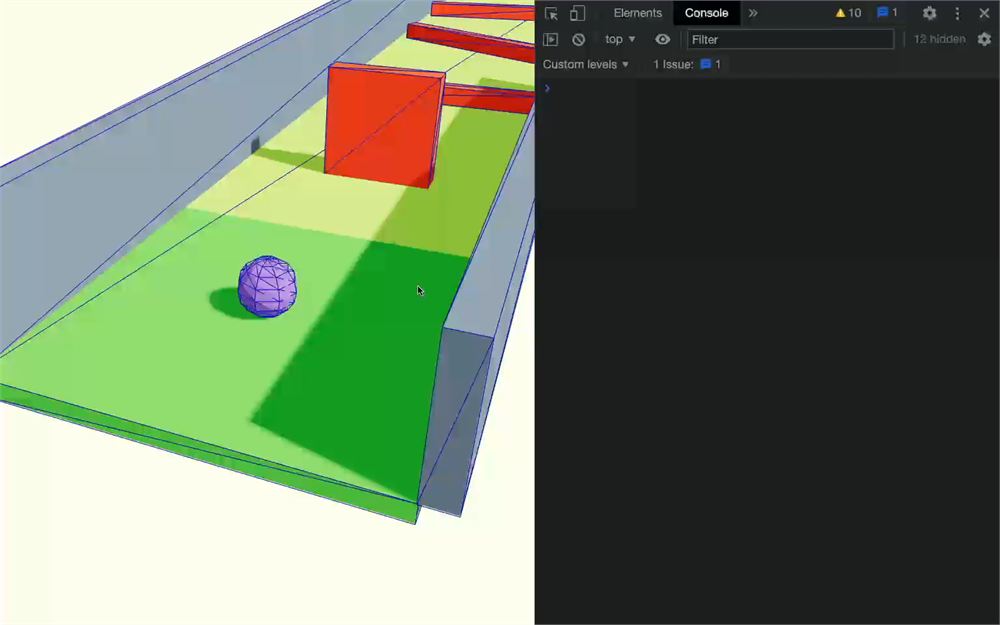Close the DevTools panel
Viewport: 1000px width, 625px height.
point(984,13)
